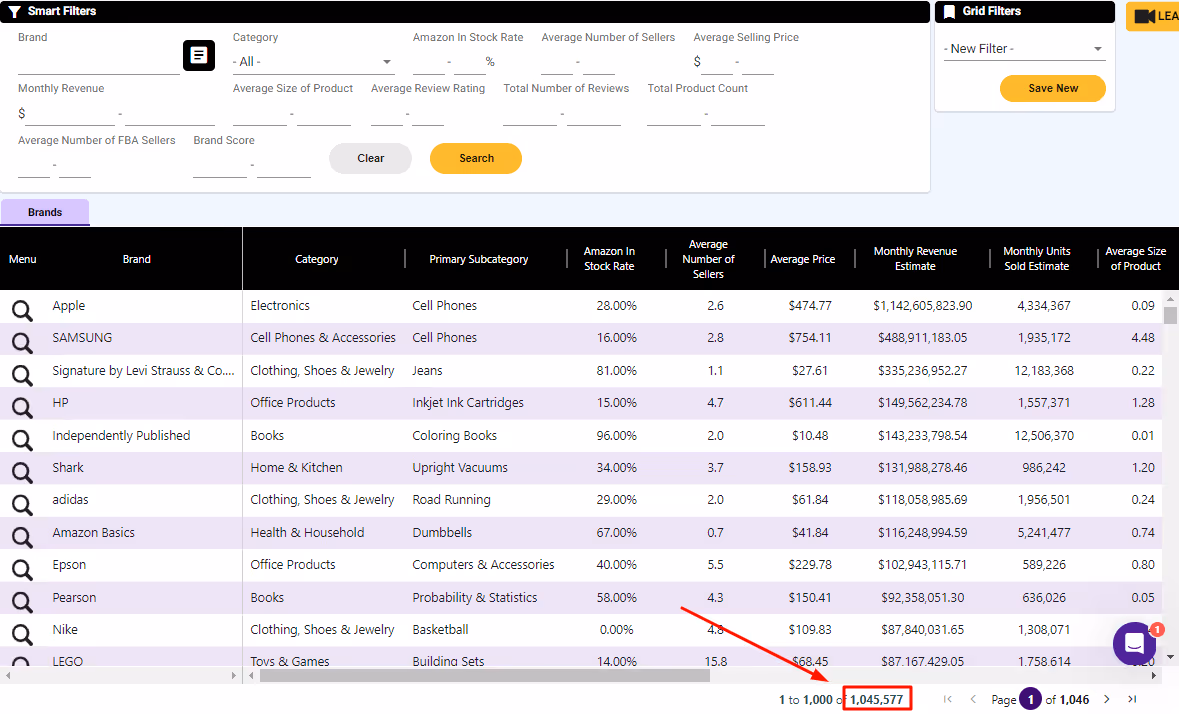Sort by Brand column header
The width and height of the screenshot is (1179, 714).
(x=137, y=259)
